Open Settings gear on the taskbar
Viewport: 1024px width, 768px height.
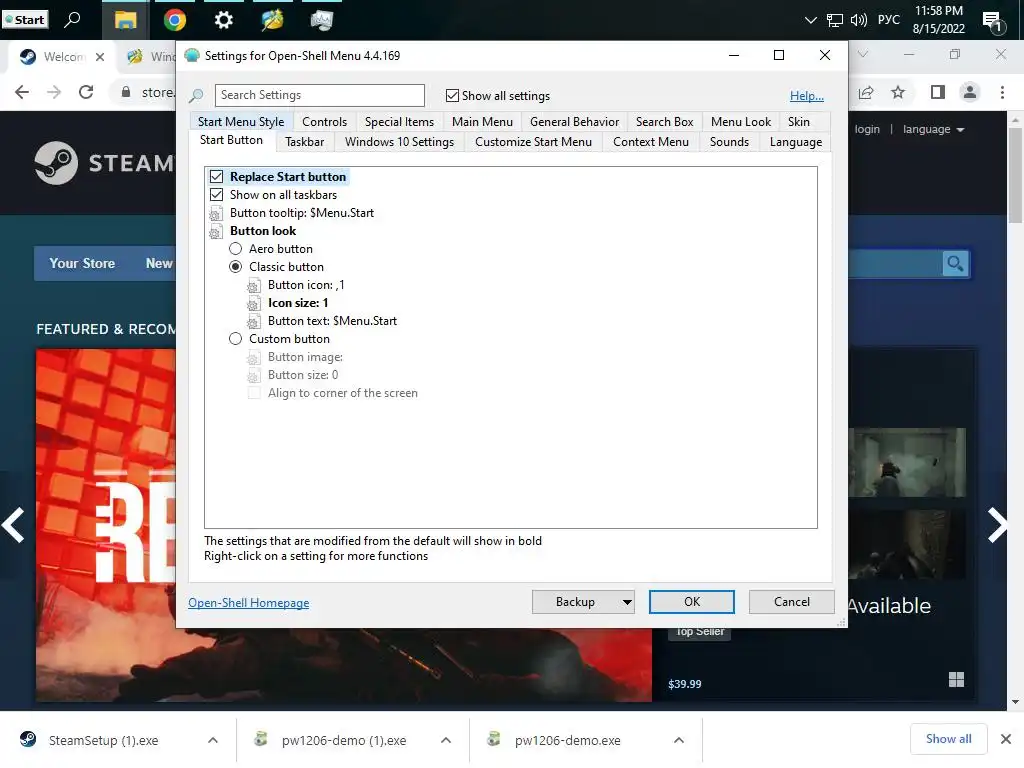point(223,20)
